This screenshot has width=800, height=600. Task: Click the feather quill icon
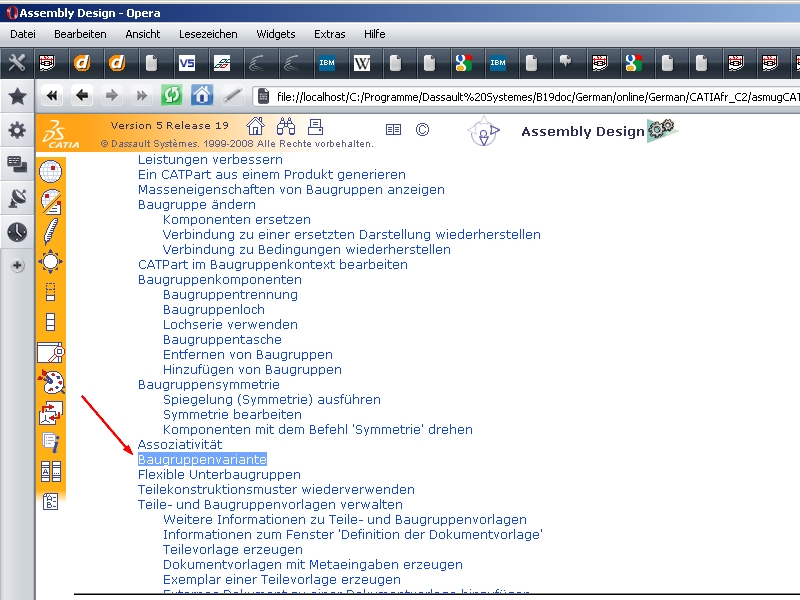tap(51, 231)
